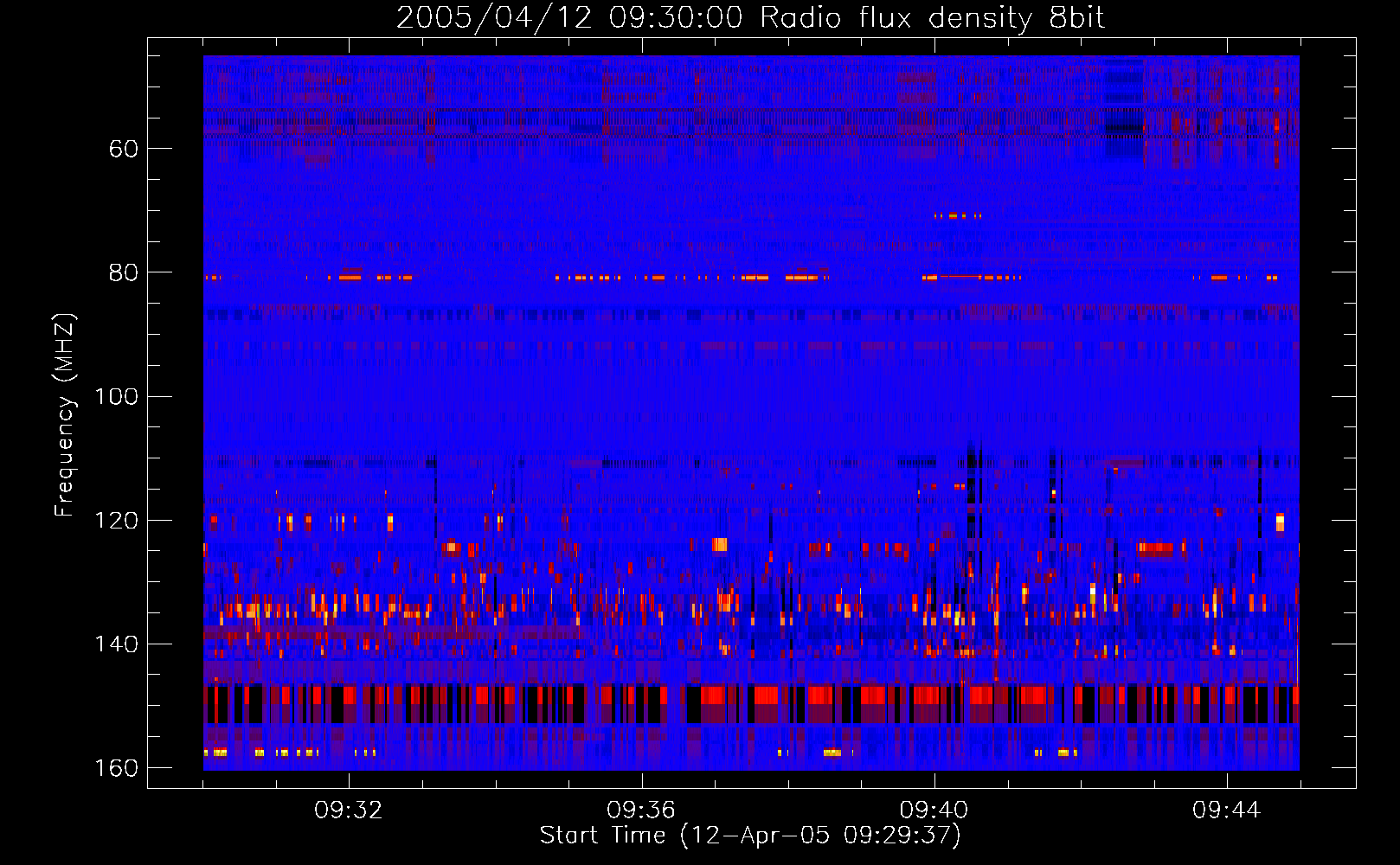1400x865 pixels.
Task: Select the 120 frequency tick label
Action: click(x=115, y=521)
